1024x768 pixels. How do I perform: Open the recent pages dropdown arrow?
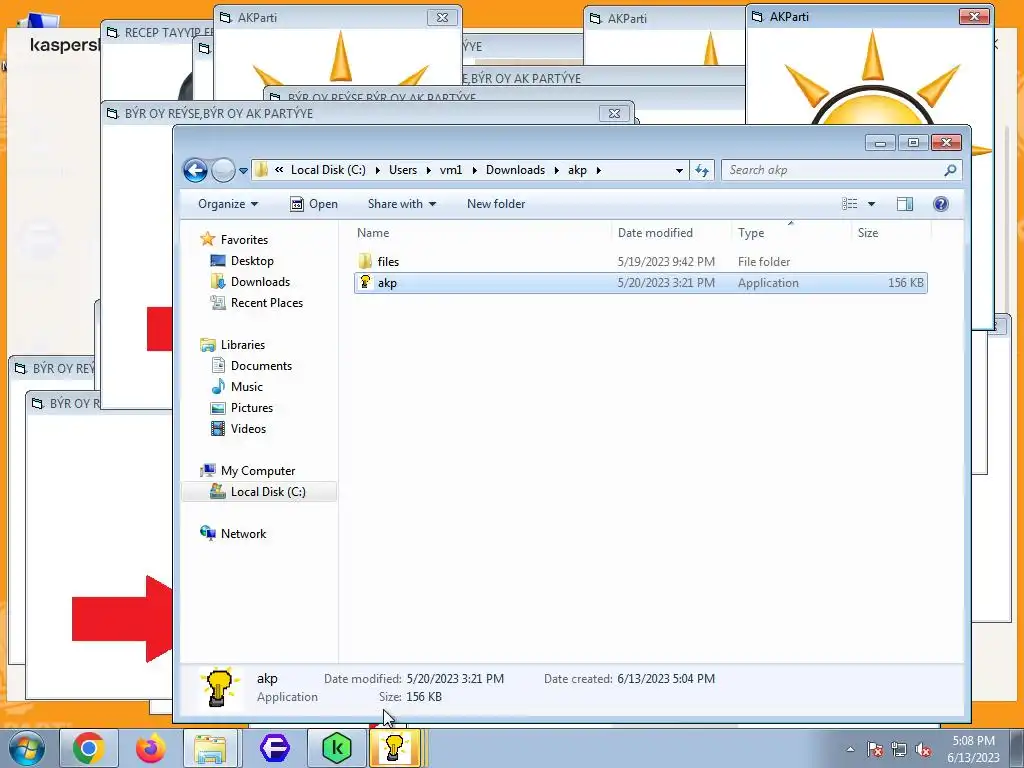(244, 171)
